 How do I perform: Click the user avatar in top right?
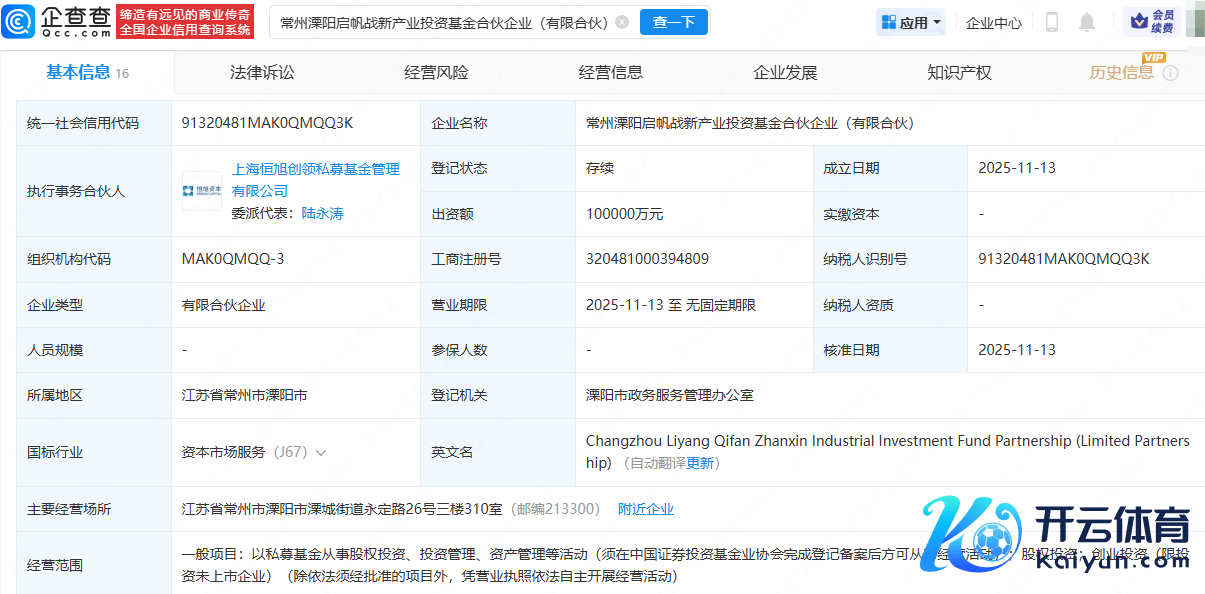tap(1194, 22)
